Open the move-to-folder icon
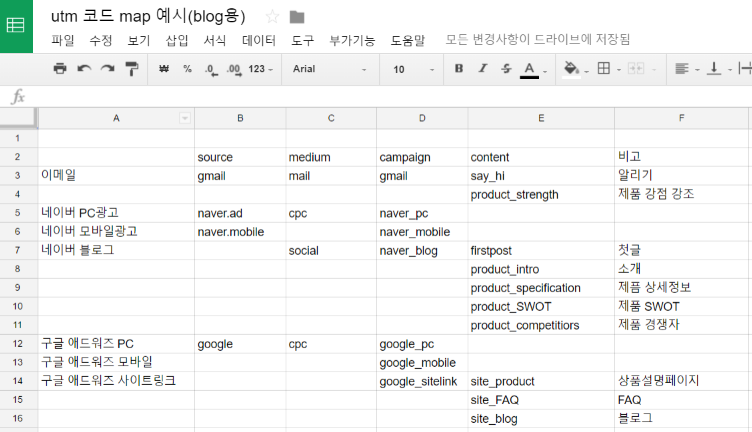 click(x=297, y=17)
